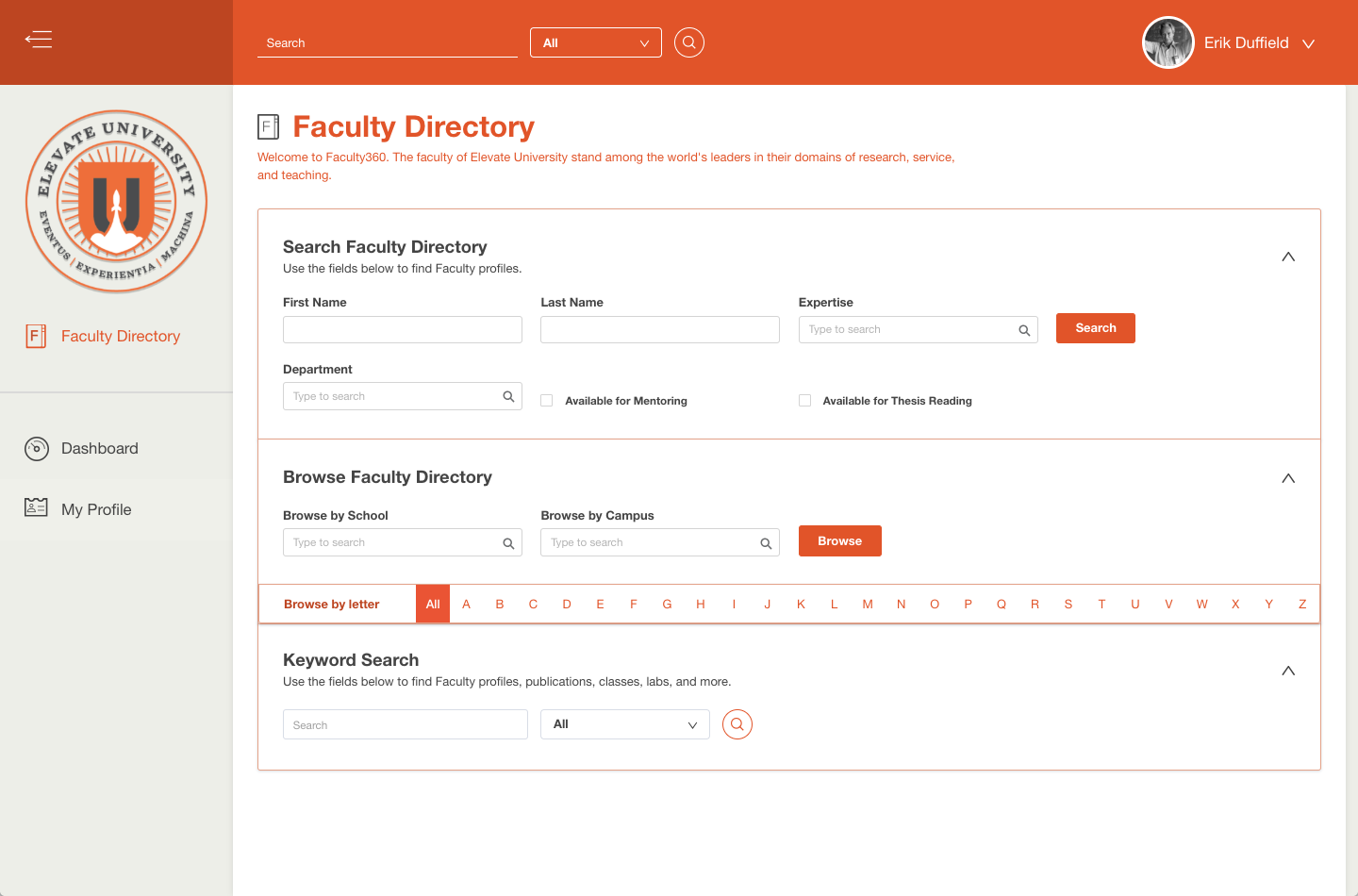The image size is (1358, 896).
Task: Click the Dashboard gauge icon in sidebar
Action: click(x=37, y=449)
